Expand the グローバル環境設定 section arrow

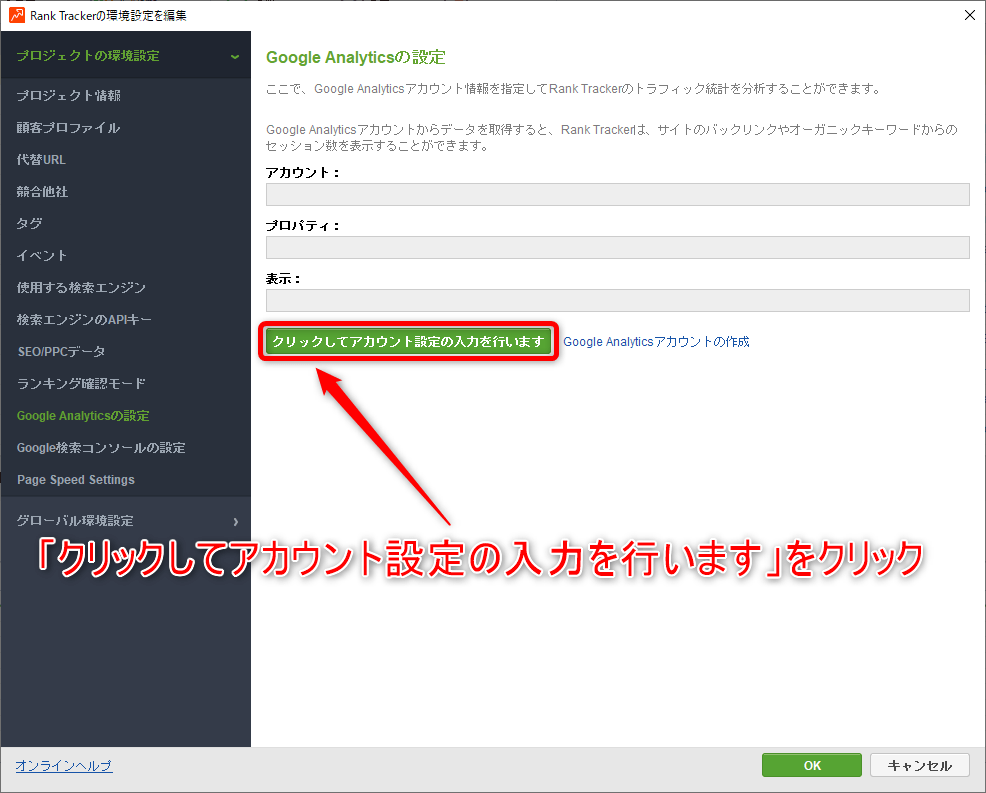(235, 521)
